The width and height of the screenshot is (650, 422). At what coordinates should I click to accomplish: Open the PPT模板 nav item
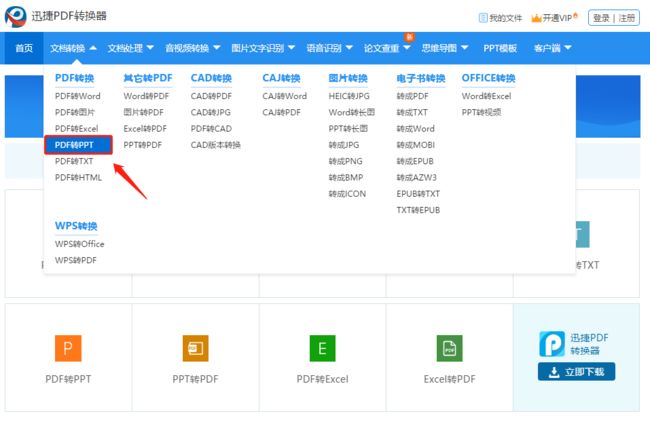point(500,48)
